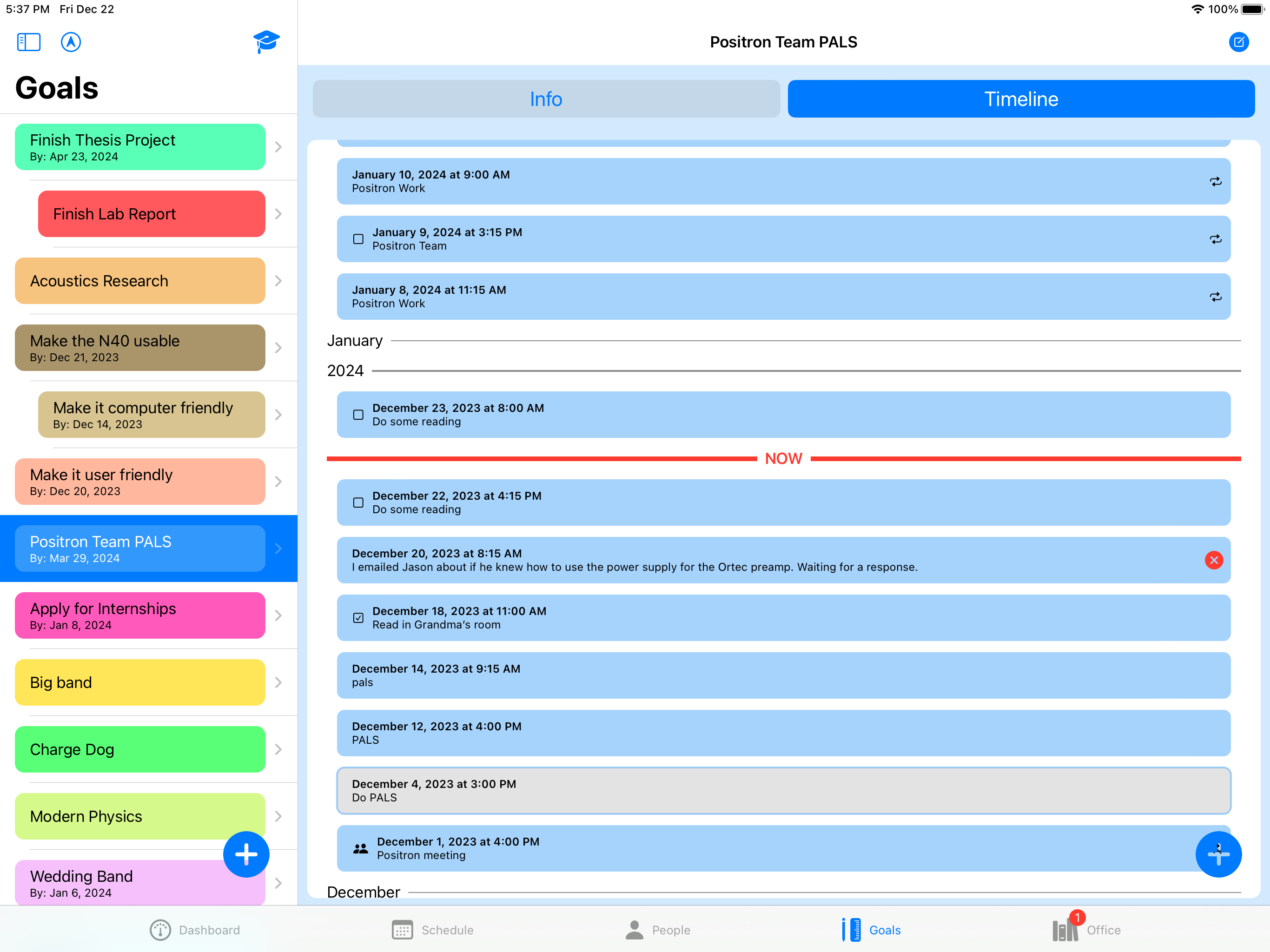Select the brown Make the N40 usable card

tap(140, 348)
